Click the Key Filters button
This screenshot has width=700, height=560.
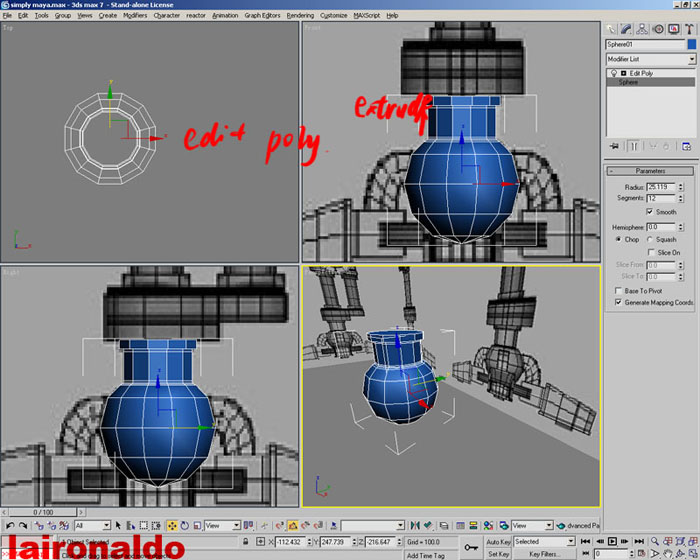[546, 553]
